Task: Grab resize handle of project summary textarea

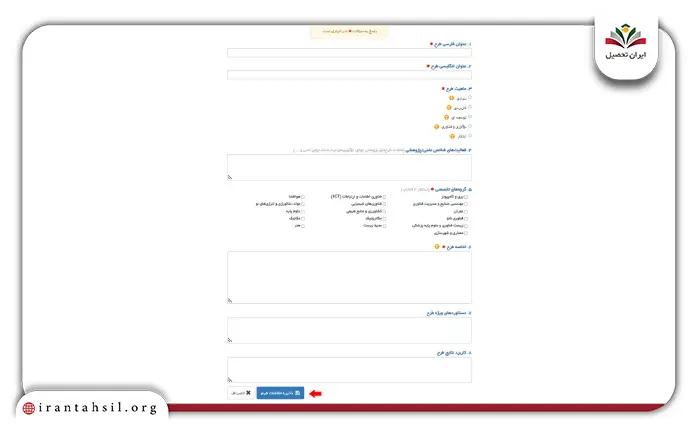Action: tap(230, 301)
